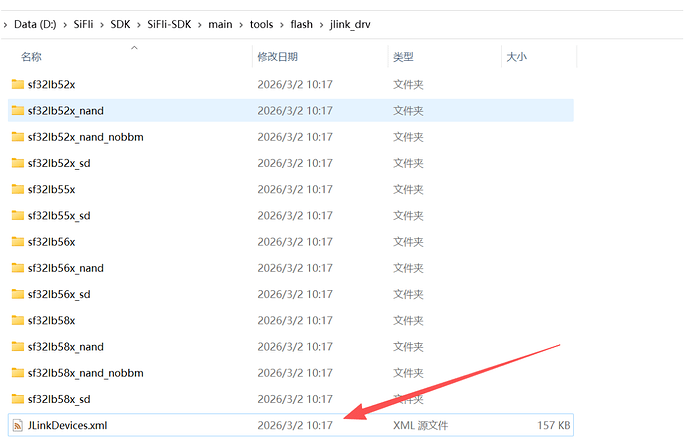Click the sf32lb52x folder icon
690x448 pixels.
(18, 84)
